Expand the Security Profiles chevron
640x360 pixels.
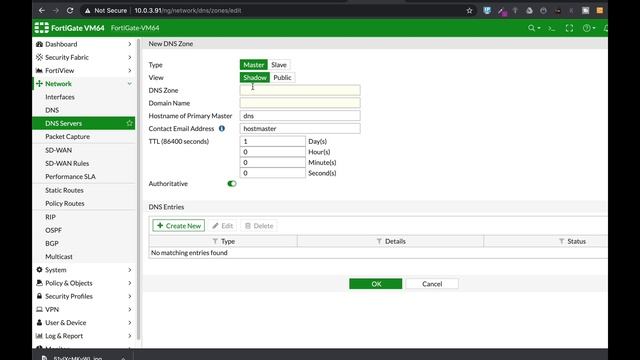pyautogui.click(x=129, y=296)
